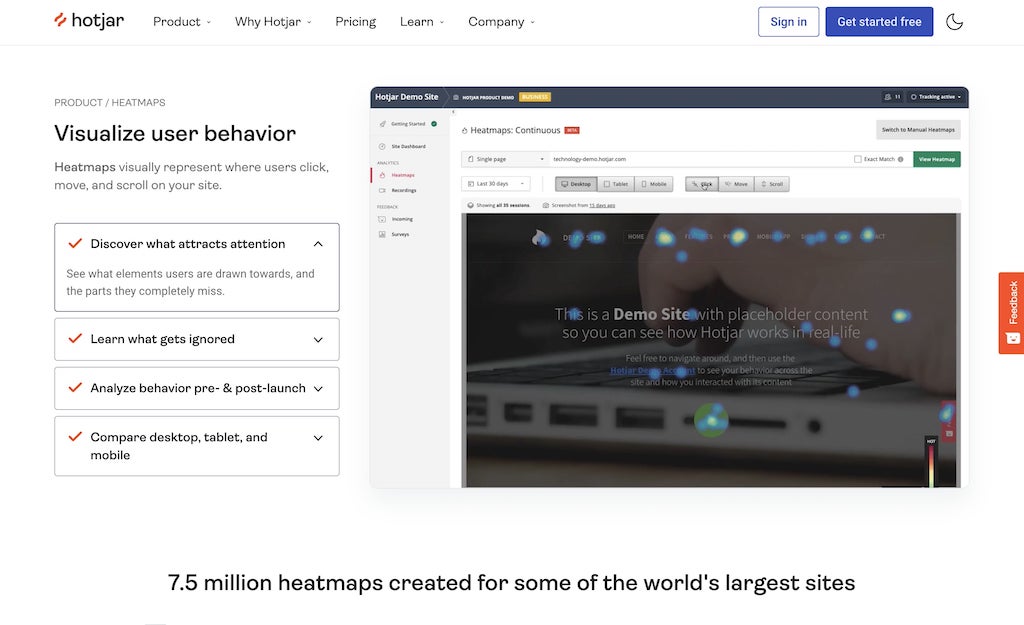1024x625 pixels.
Task: Click the info icon beside Exact Match
Action: pyautogui.click(x=901, y=159)
